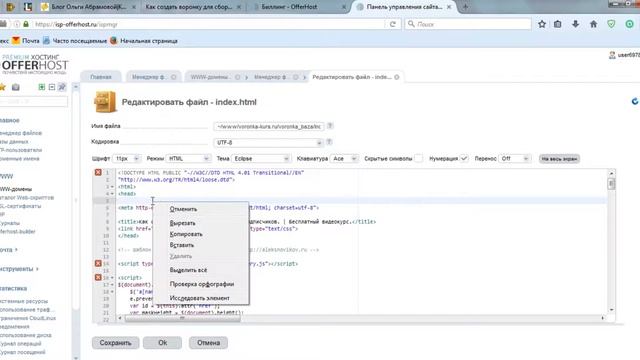Viewport: 640px width, 360px height.
Task: Open the Режим HTML dropdown
Action: (x=189, y=158)
